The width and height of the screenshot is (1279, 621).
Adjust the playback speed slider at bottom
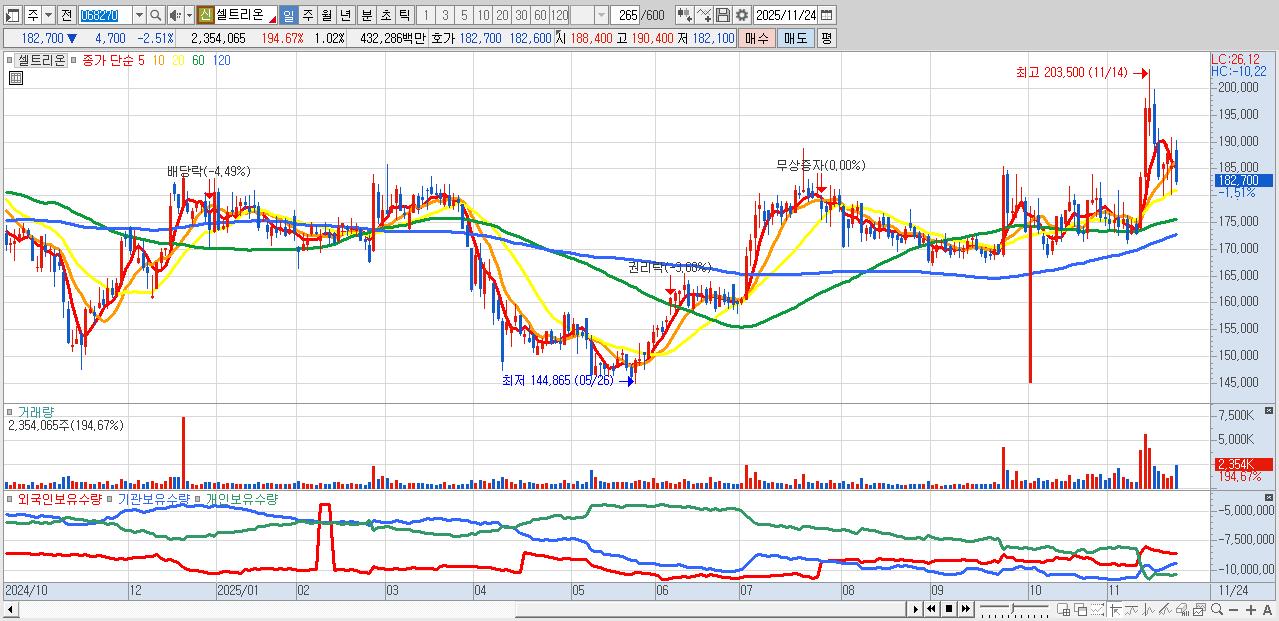[1014, 609]
